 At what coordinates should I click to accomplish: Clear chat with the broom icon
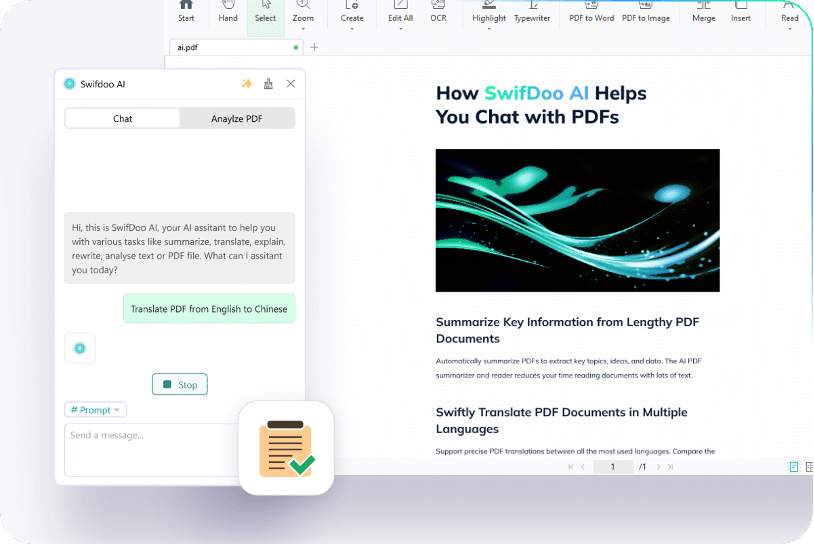268,84
